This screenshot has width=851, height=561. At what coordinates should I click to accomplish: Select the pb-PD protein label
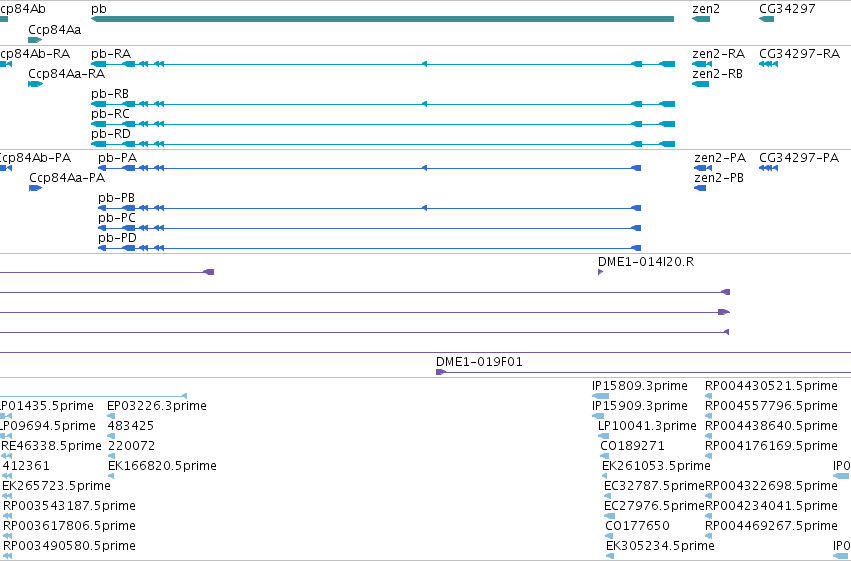point(117,238)
